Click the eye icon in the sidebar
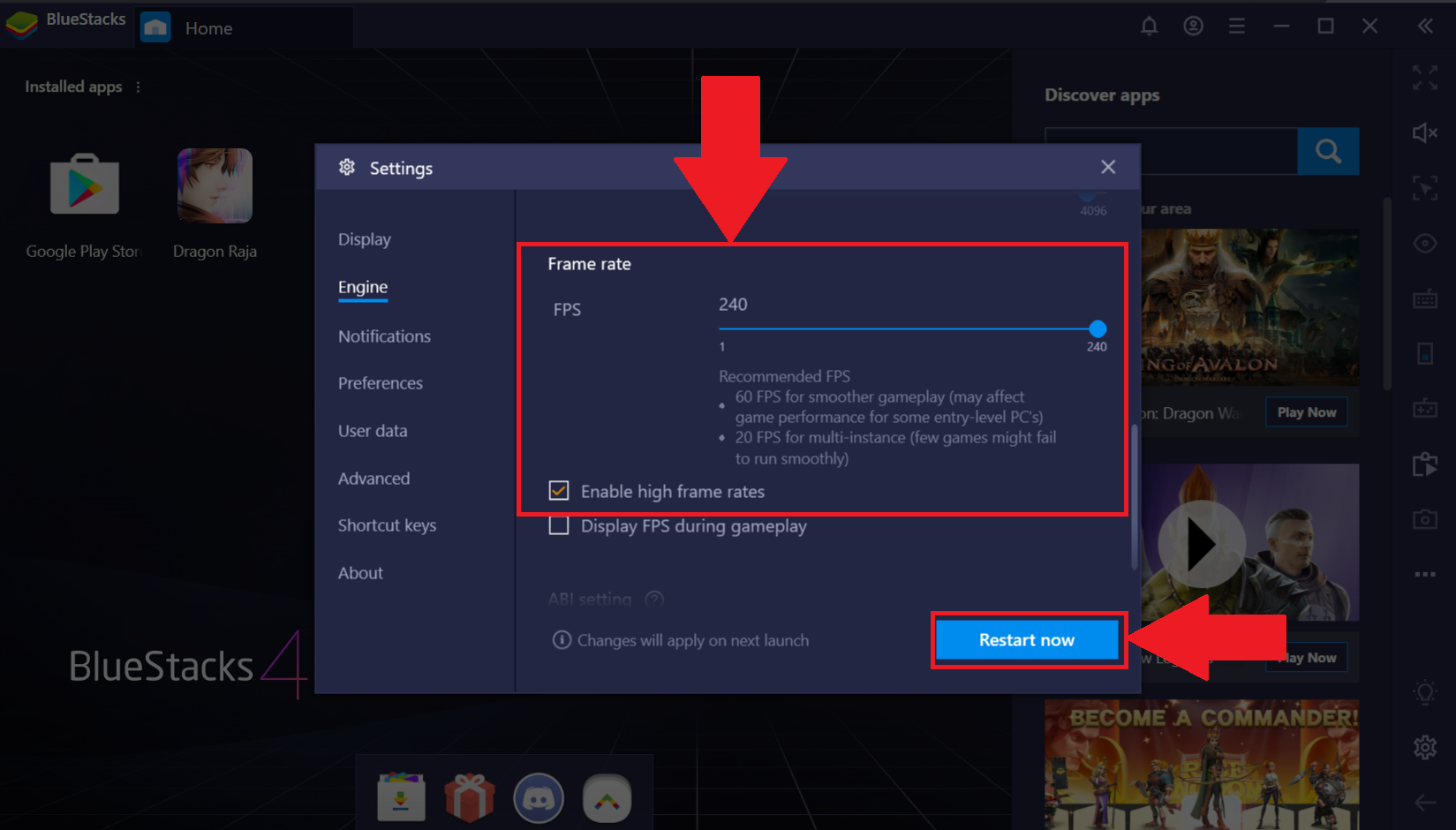 pyautogui.click(x=1425, y=243)
